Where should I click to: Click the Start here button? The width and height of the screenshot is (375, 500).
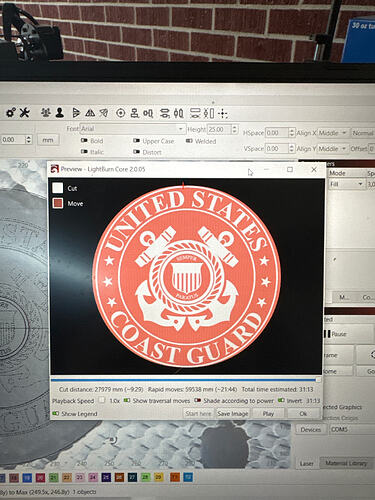[198, 414]
